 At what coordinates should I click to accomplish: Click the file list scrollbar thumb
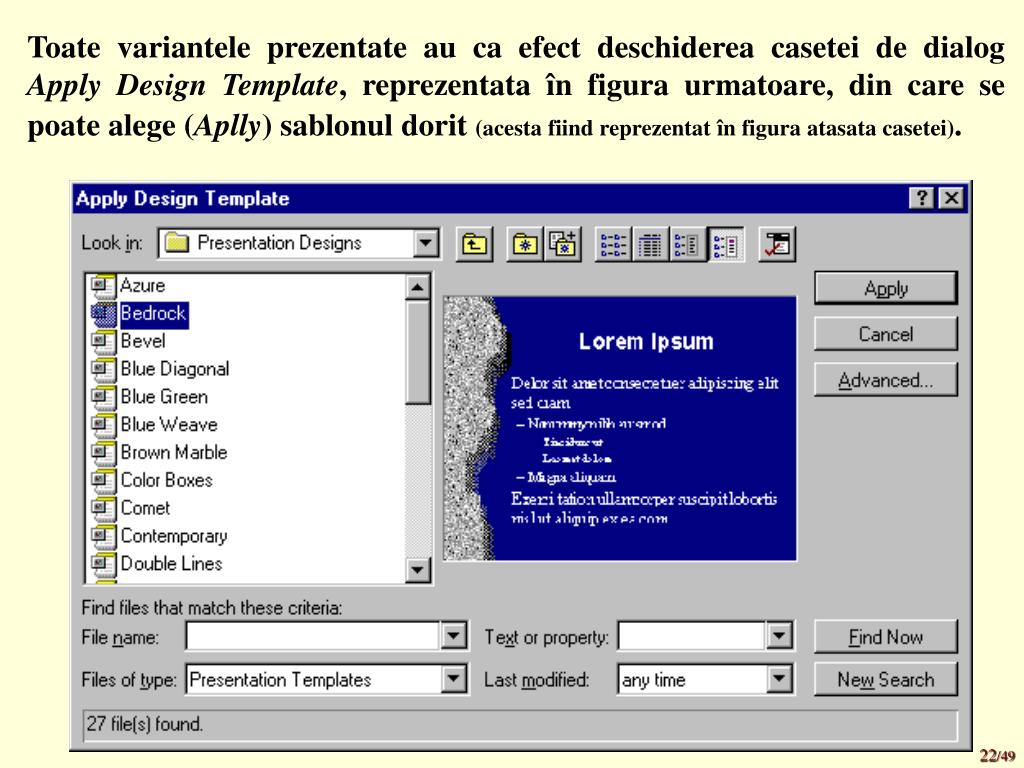tap(417, 353)
